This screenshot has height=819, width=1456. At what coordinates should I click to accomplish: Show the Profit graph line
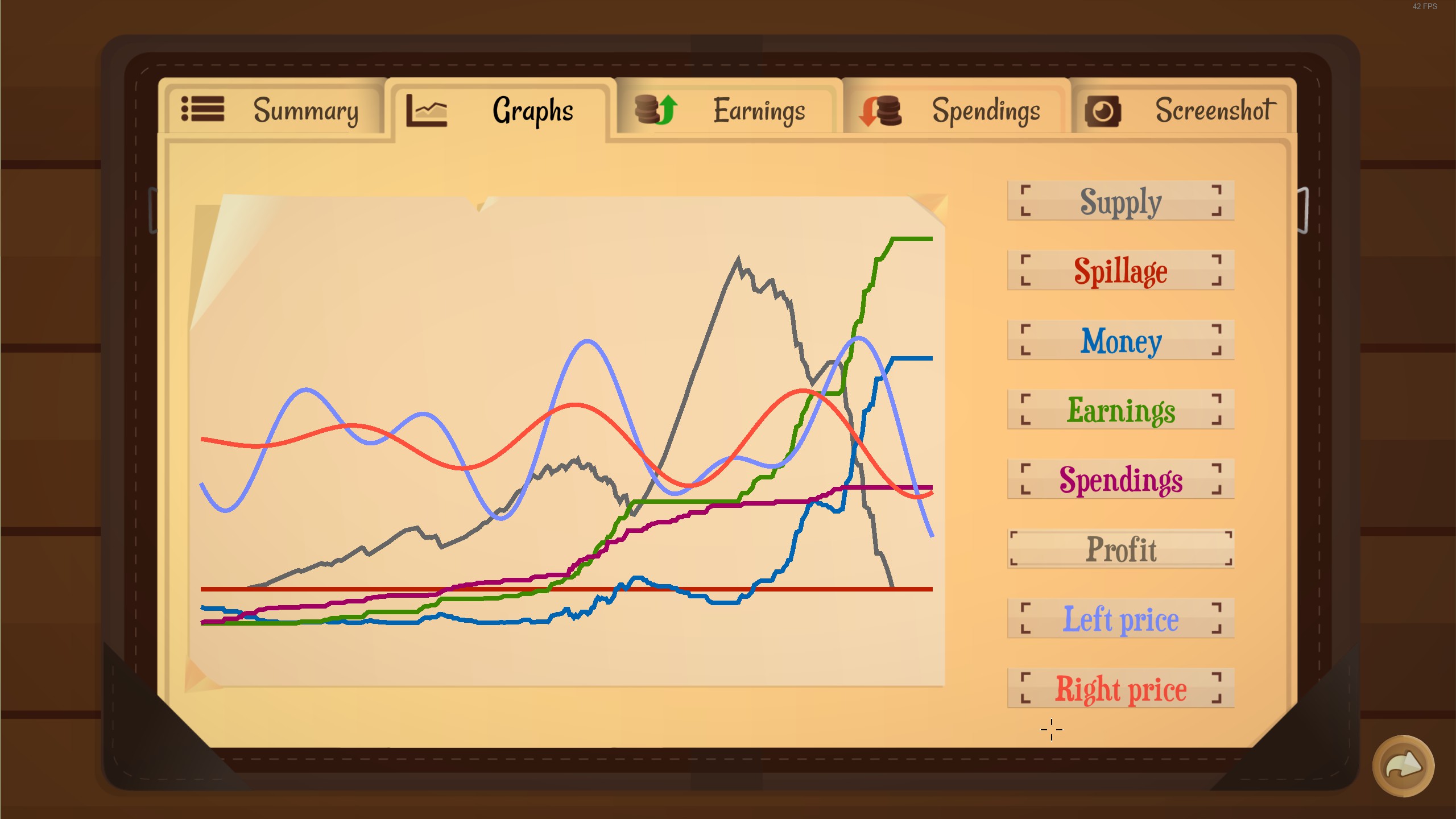(x=1120, y=549)
